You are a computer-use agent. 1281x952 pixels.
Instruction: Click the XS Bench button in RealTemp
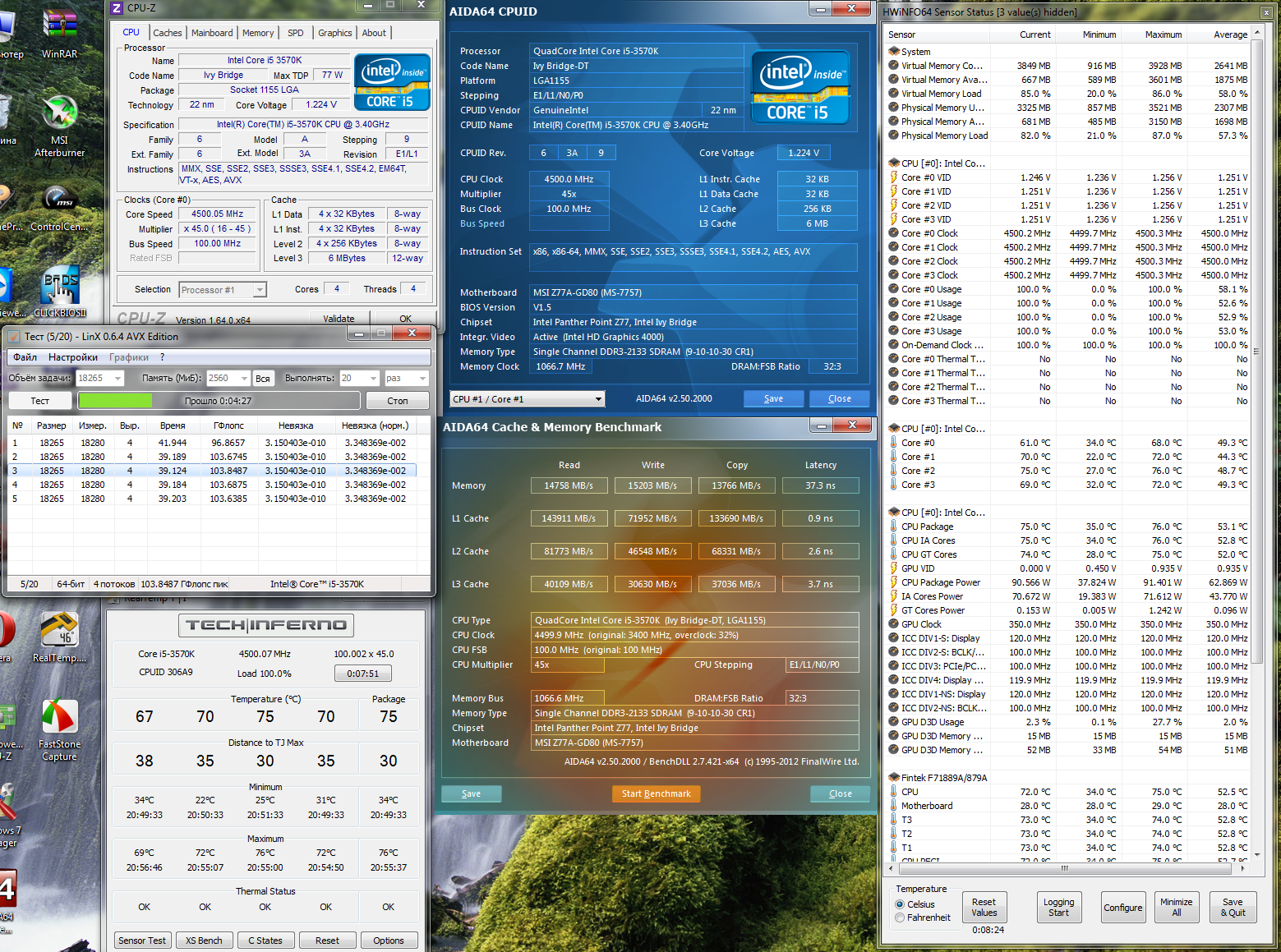pos(204,941)
